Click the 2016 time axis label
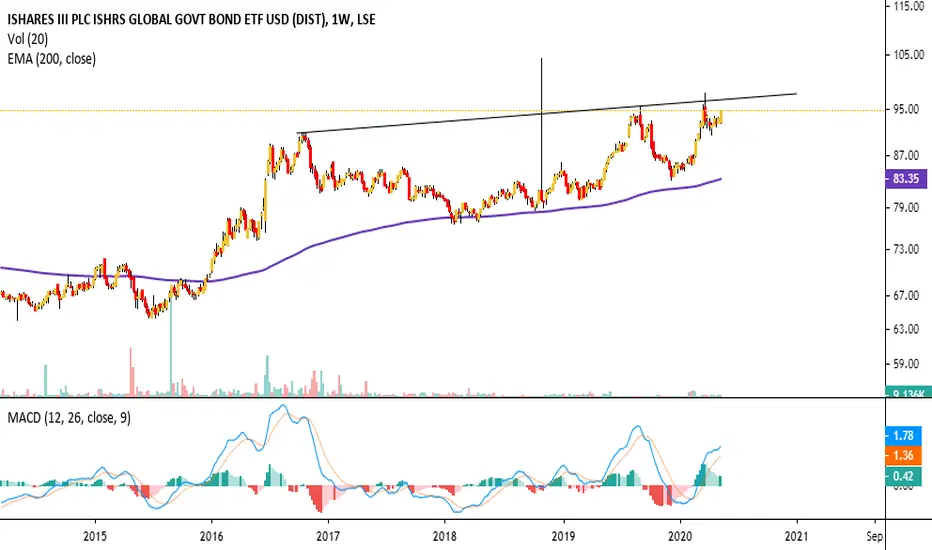The height and width of the screenshot is (550, 932). click(x=212, y=536)
